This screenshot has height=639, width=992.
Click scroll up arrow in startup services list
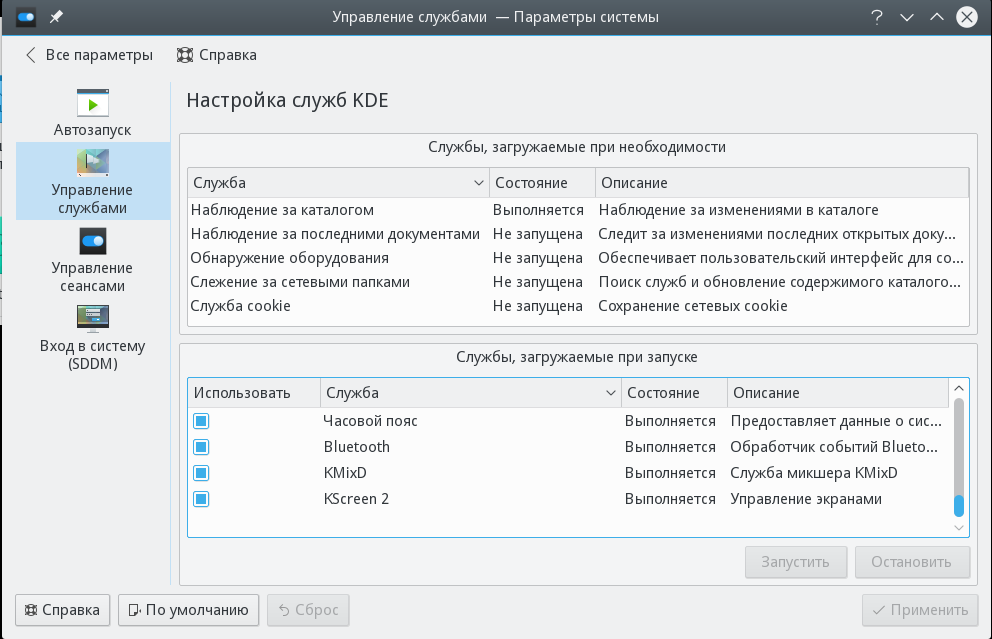coord(959,388)
